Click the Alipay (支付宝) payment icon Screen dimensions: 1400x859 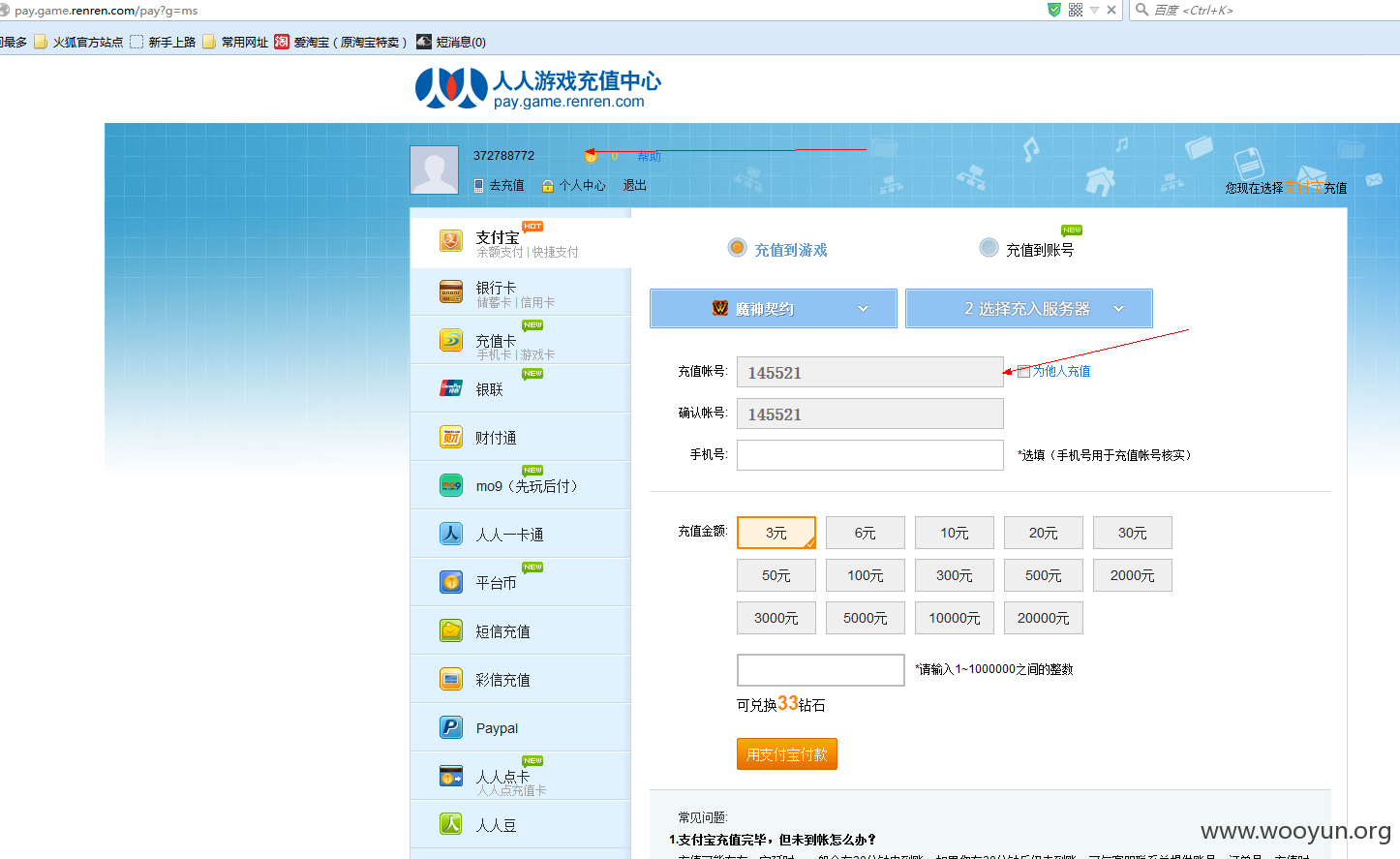451,240
